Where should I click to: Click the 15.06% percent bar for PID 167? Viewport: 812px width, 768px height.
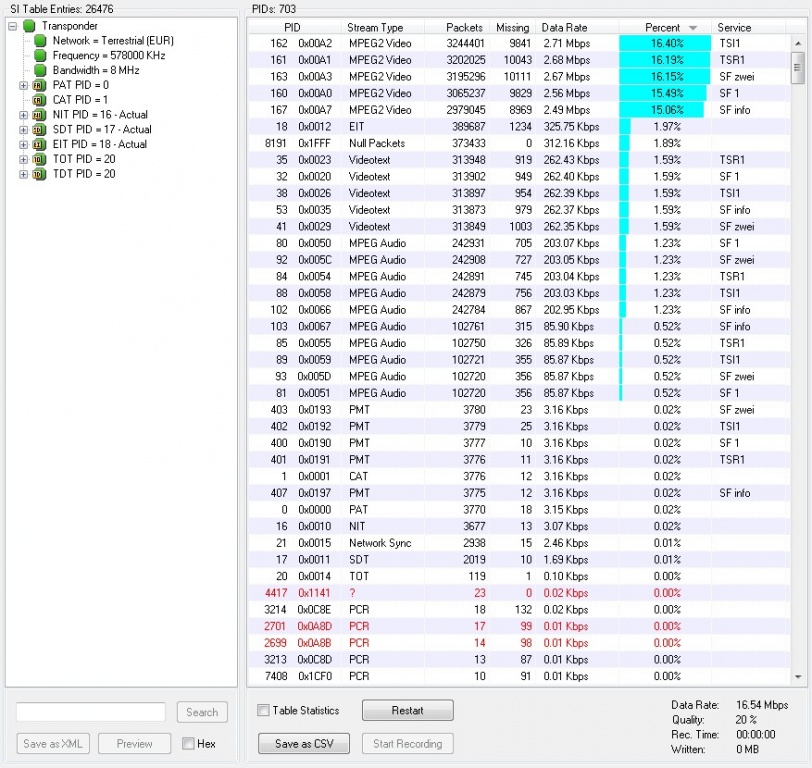pos(661,110)
